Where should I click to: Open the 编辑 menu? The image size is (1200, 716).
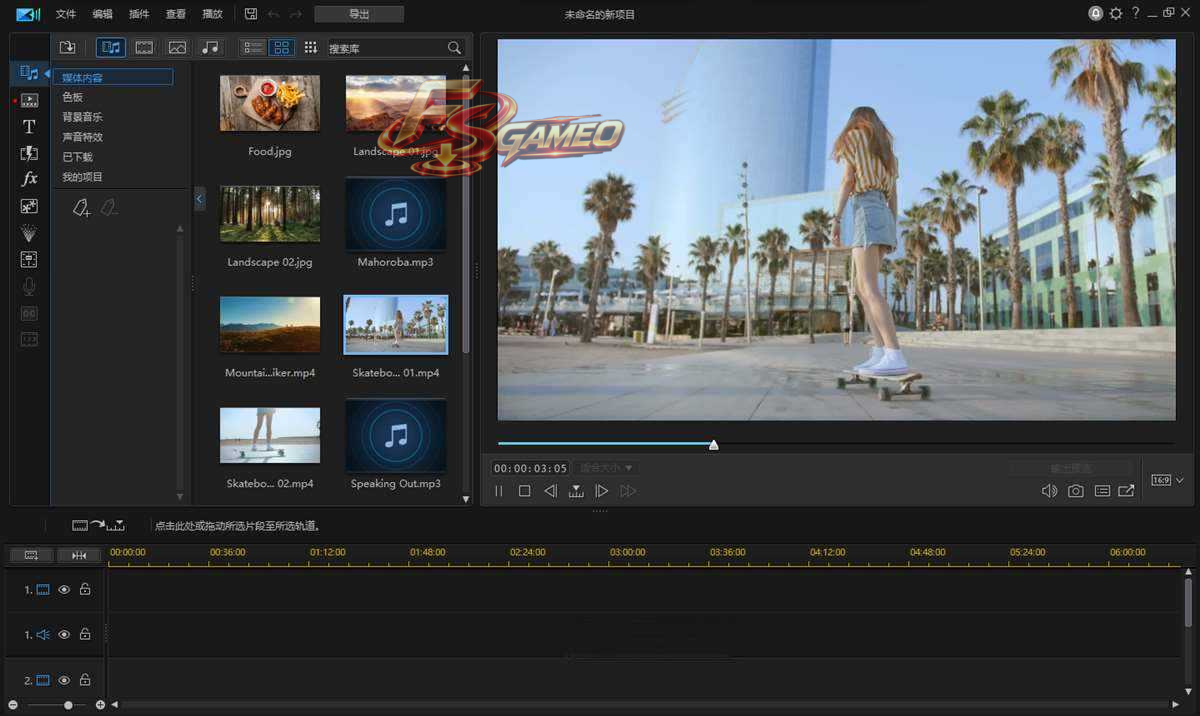(102, 14)
